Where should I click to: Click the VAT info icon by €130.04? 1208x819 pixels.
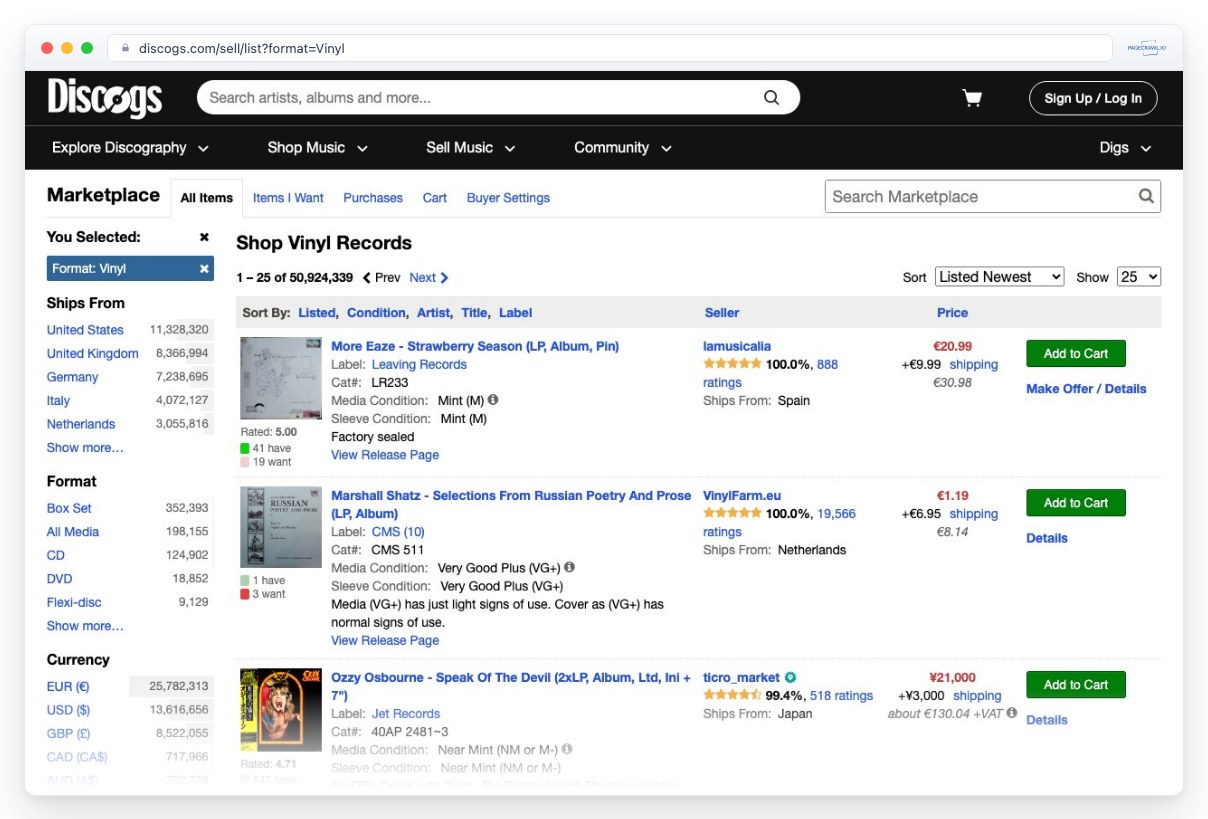[1012, 713]
